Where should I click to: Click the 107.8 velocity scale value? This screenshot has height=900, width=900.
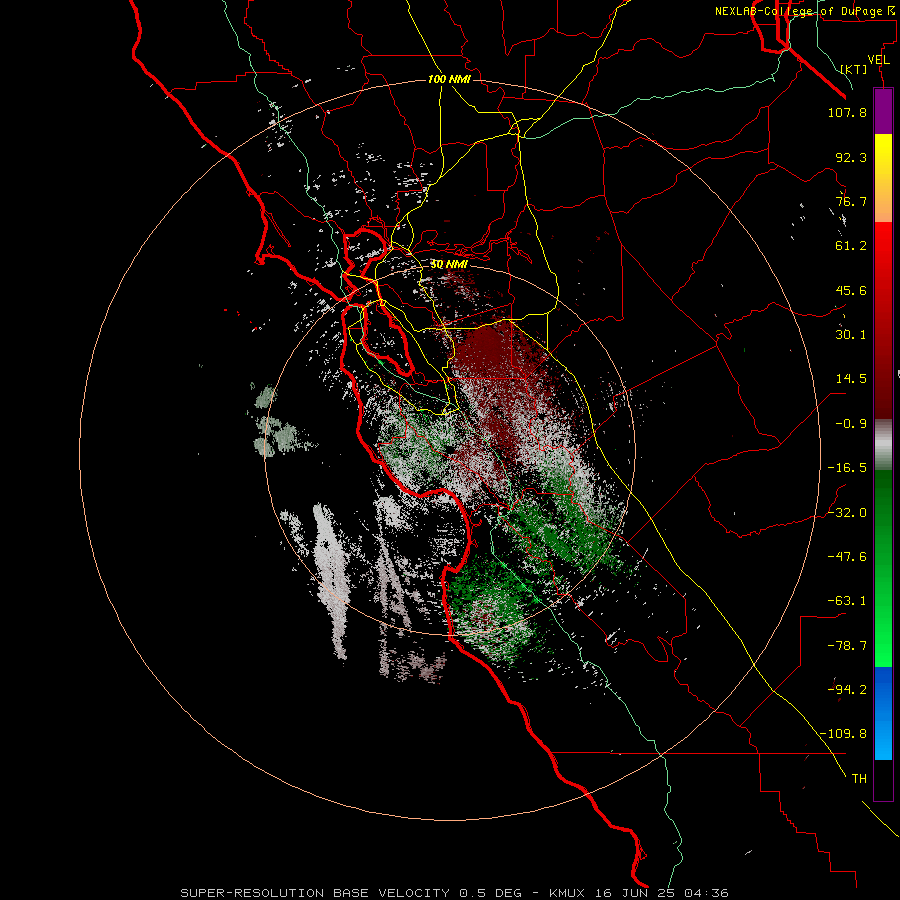point(847,112)
